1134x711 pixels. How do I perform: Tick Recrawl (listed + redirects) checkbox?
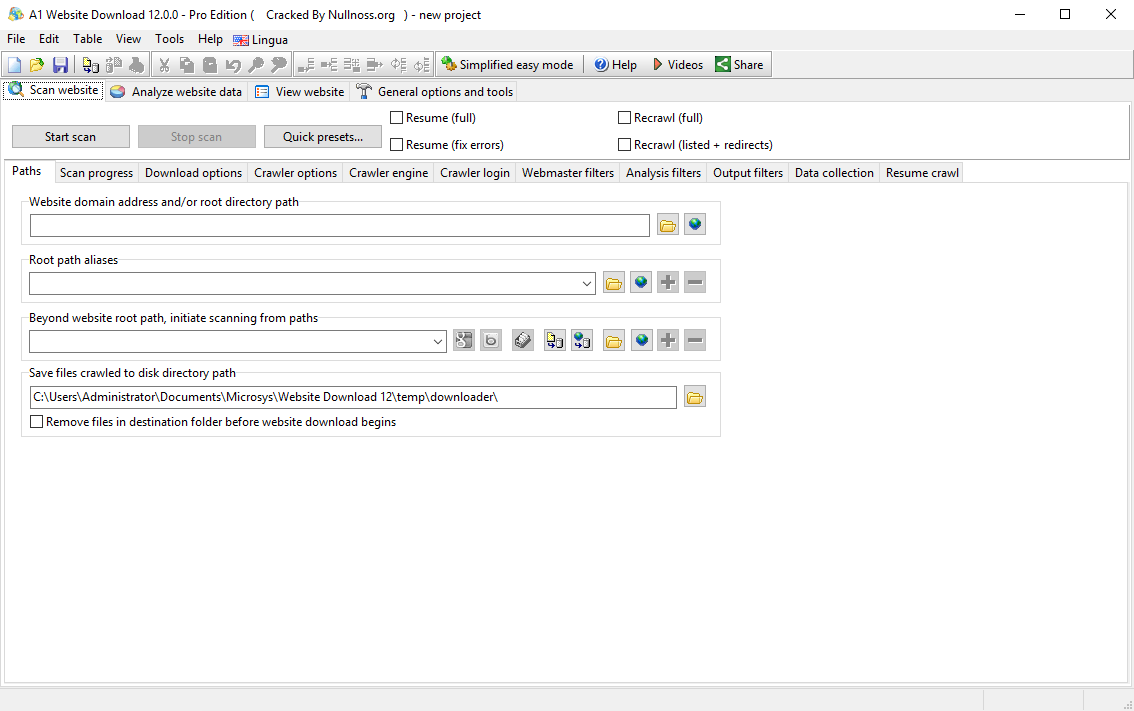tap(624, 145)
